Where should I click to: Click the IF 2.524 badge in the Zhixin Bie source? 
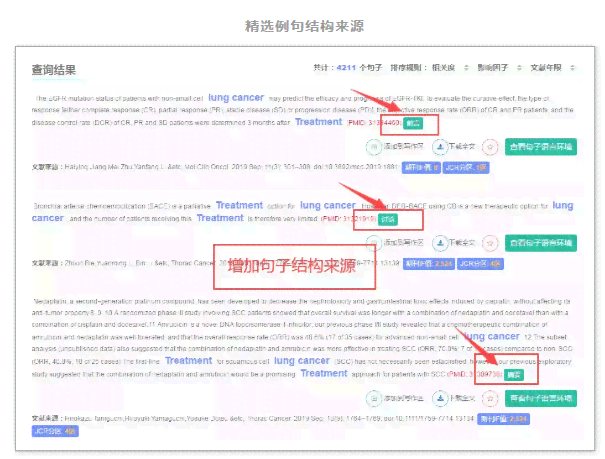point(429,264)
